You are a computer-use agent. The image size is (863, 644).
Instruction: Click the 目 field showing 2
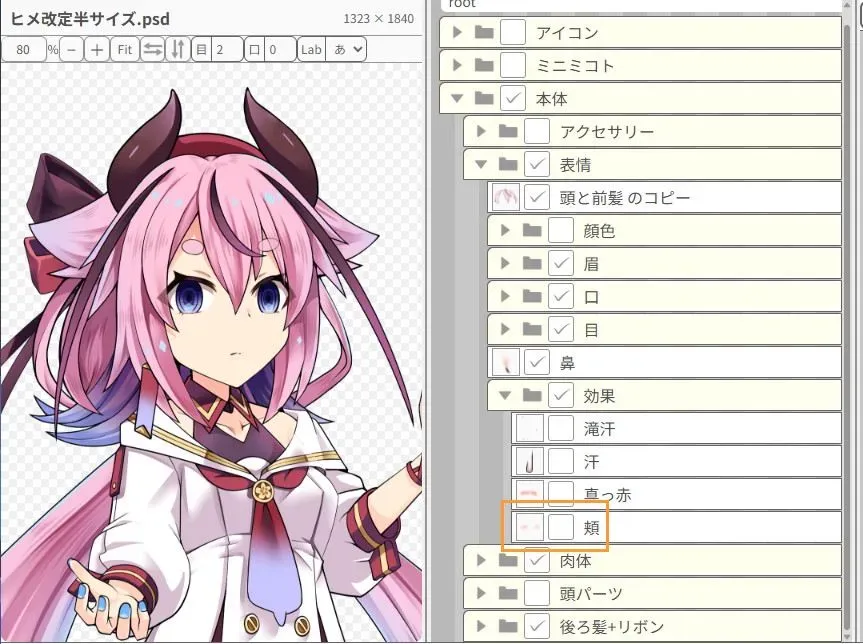click(227, 50)
